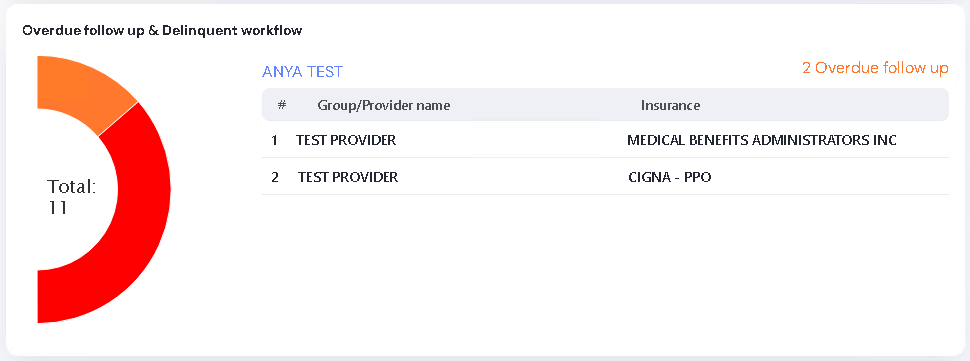This screenshot has width=970, height=361.
Task: Click the 2 Overdue follow up label
Action: click(875, 68)
